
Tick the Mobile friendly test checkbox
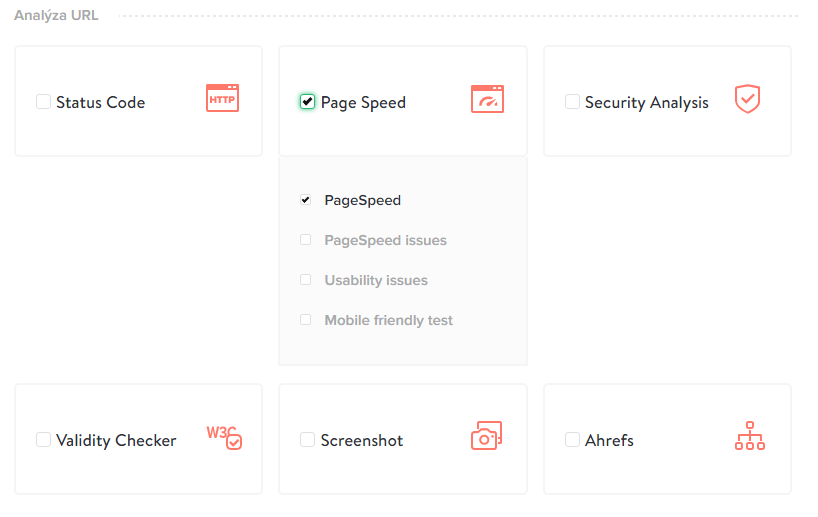[x=306, y=319]
